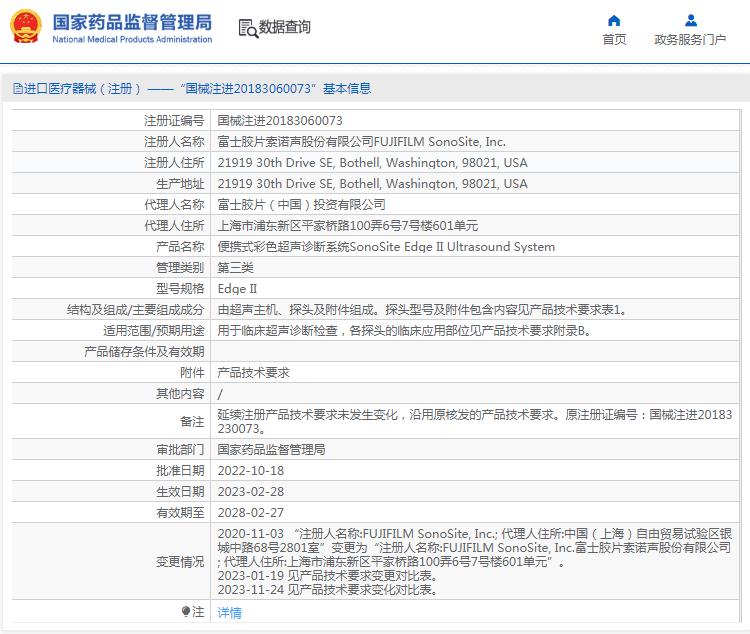Select the 产品名称 label
Viewport: 750px width, 634px height.
[180, 246]
